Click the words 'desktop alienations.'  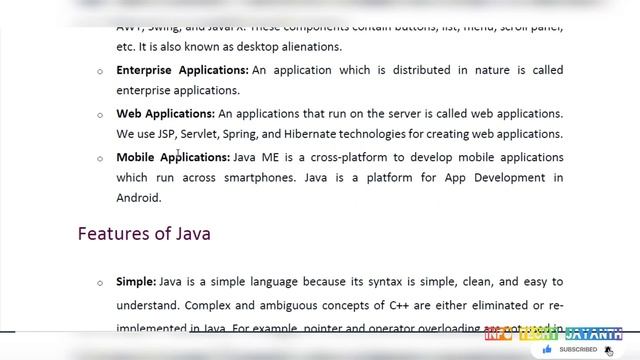pyautogui.click(x=289, y=47)
